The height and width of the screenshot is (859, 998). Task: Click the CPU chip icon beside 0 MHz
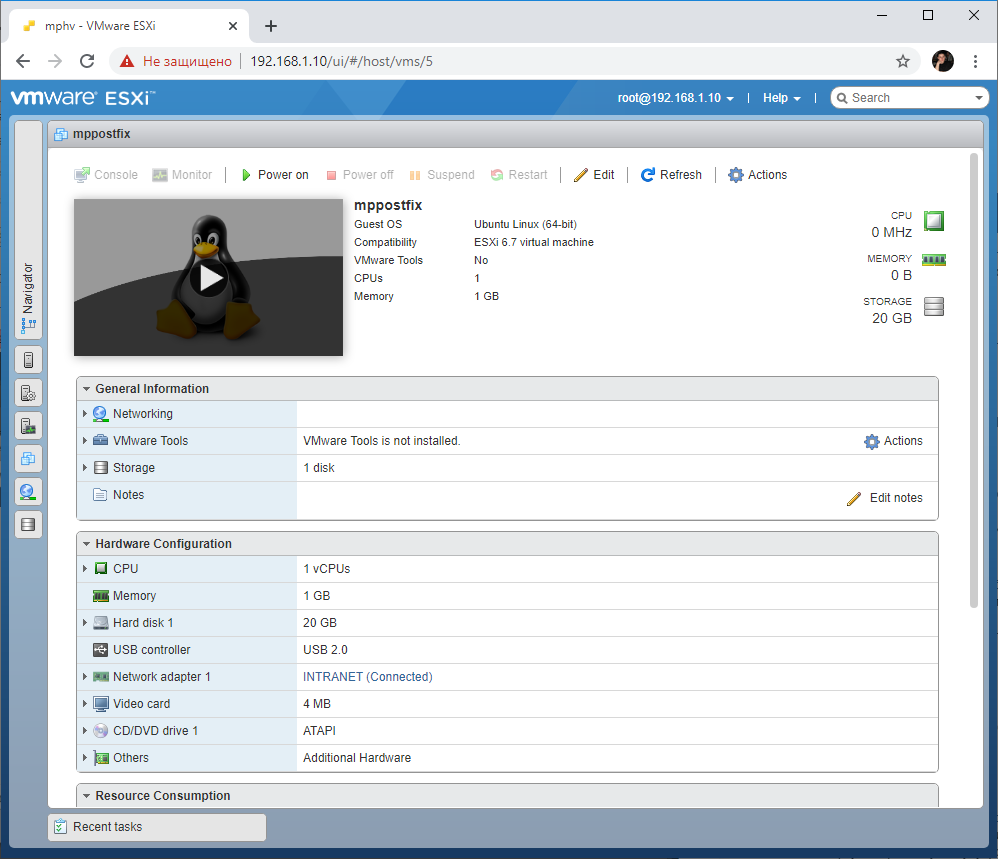point(934,221)
